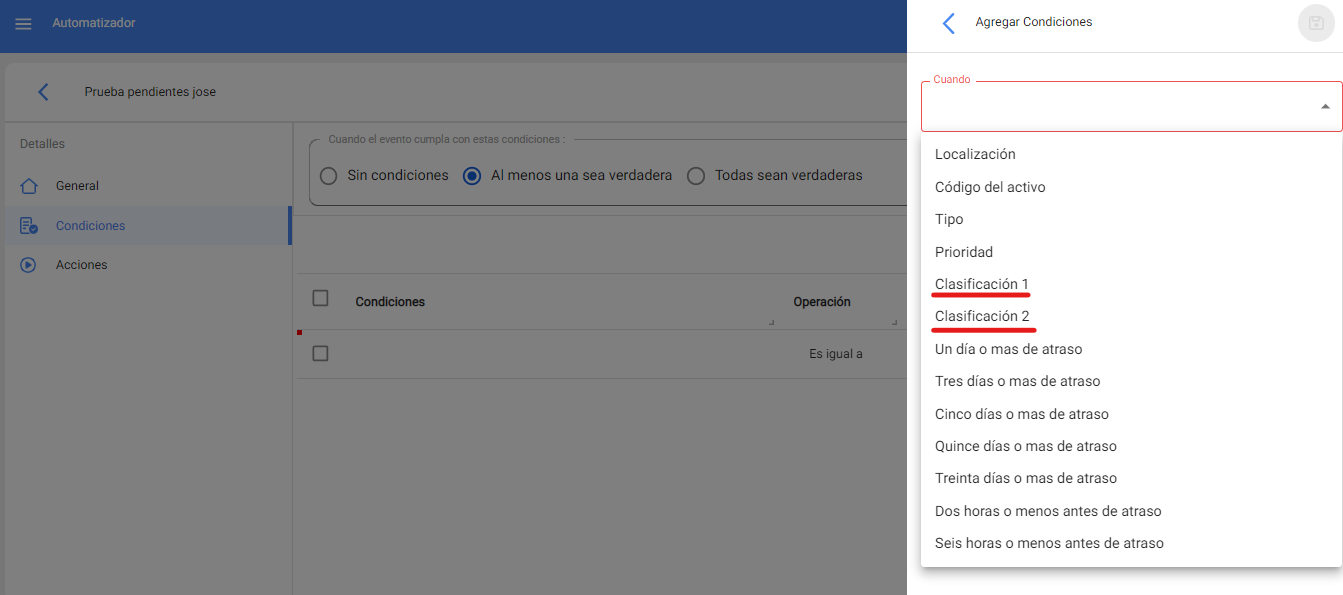Select Al menos una sea verdadera option
Image resolution: width=1343 pixels, height=595 pixels.
click(472, 176)
